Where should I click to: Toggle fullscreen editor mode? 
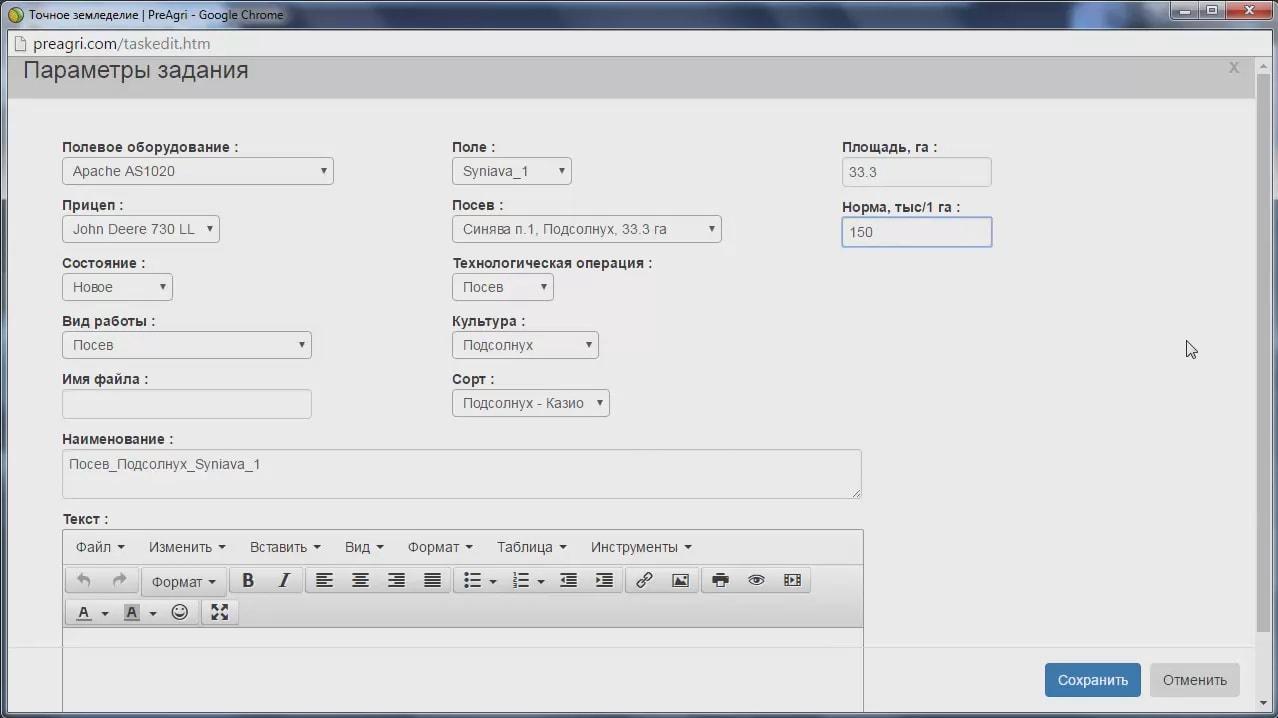(220, 613)
